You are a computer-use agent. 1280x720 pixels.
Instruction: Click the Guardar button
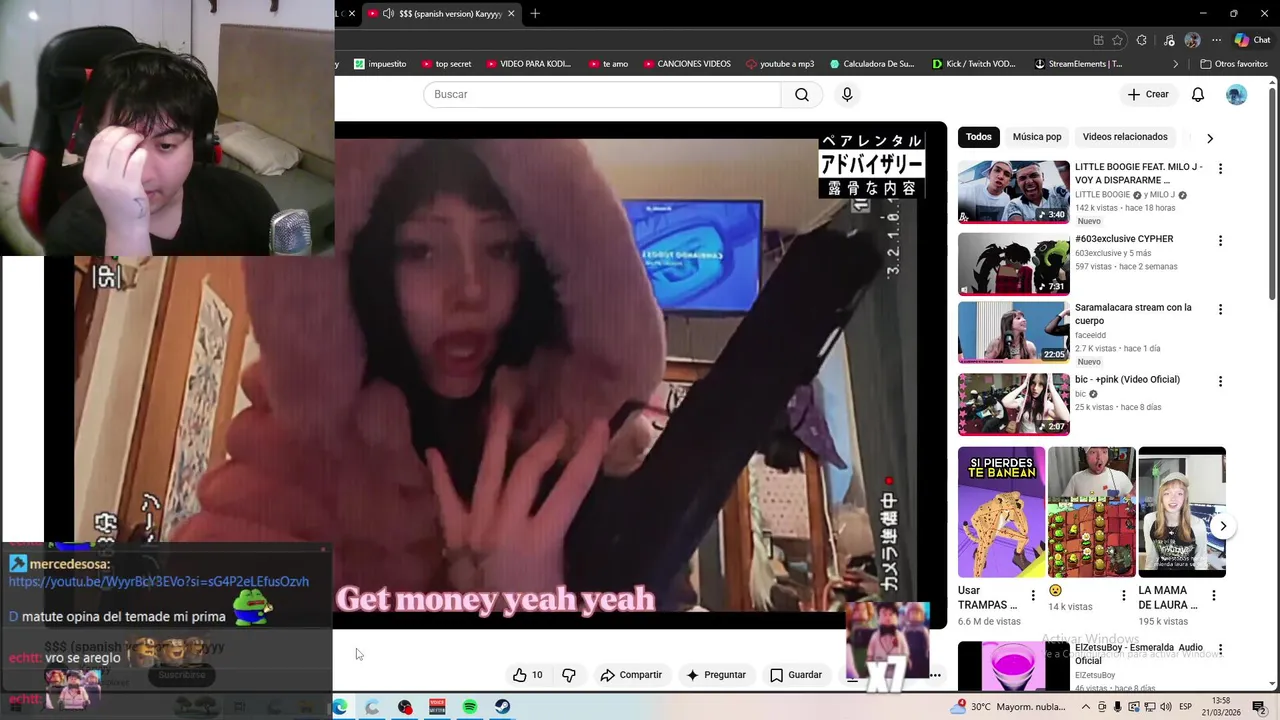[x=796, y=675]
